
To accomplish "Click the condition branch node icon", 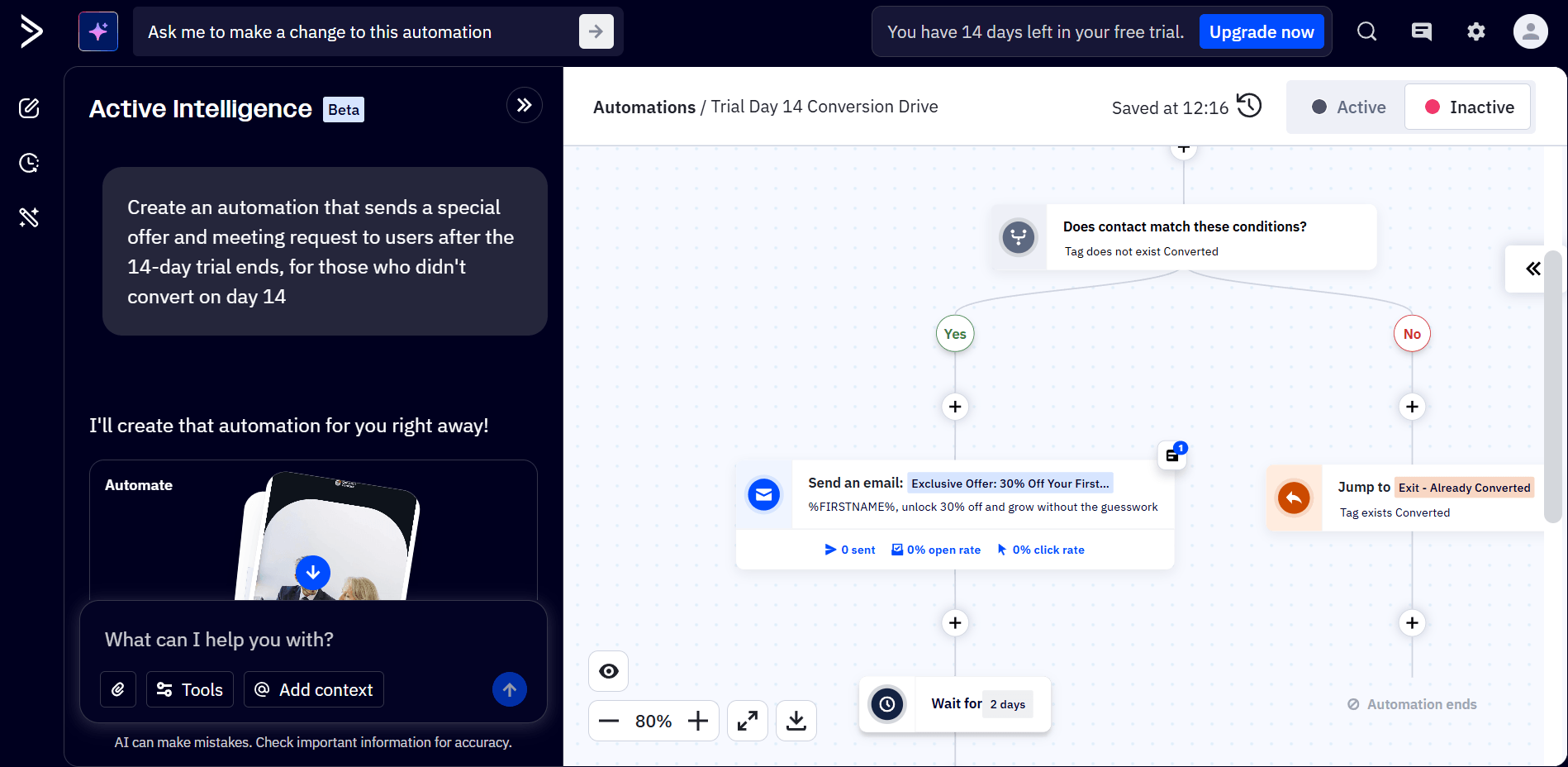I will pyautogui.click(x=1019, y=237).
